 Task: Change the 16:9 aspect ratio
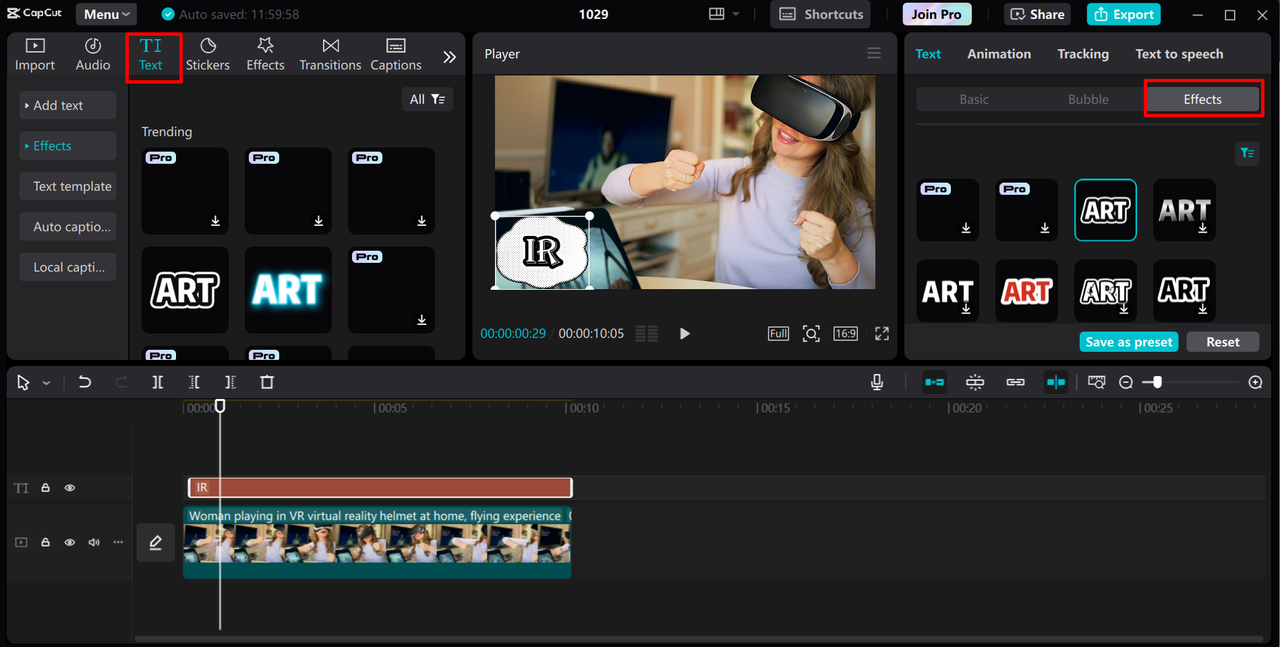[846, 334]
